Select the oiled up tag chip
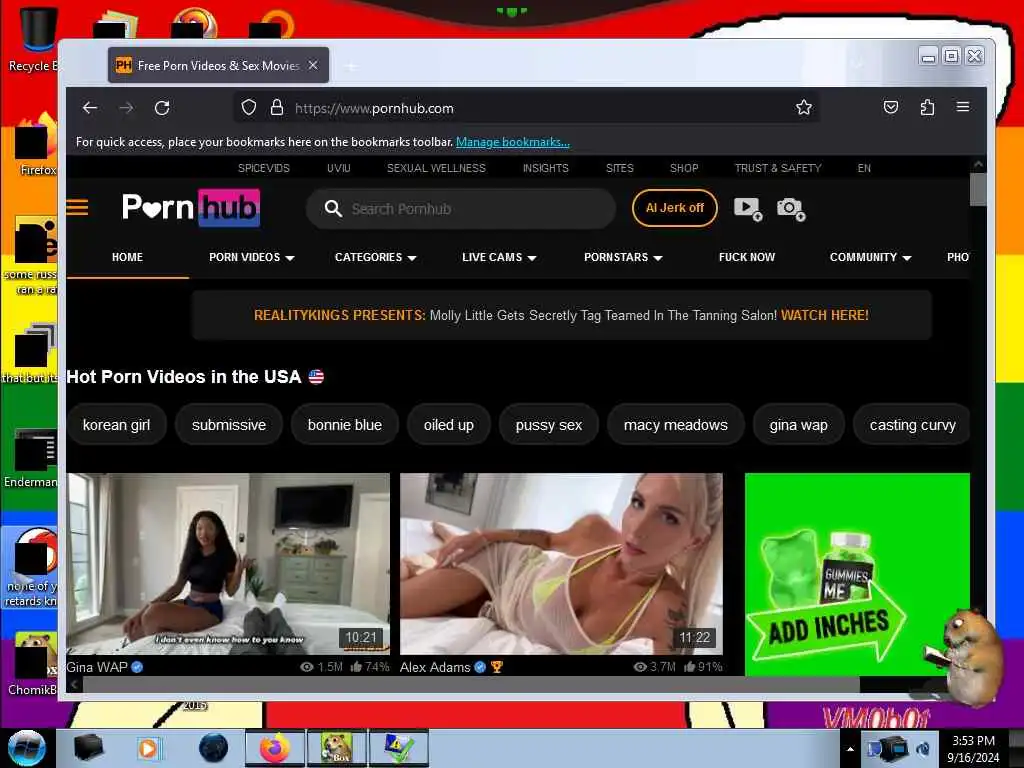Viewport: 1024px width, 768px height. tap(449, 425)
